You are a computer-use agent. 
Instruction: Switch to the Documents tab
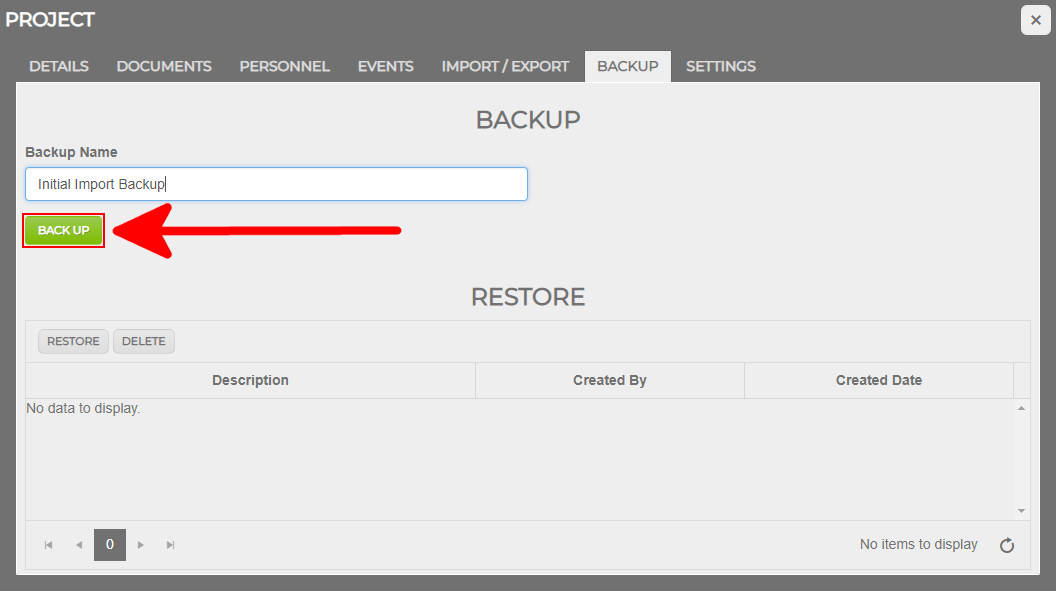[164, 66]
